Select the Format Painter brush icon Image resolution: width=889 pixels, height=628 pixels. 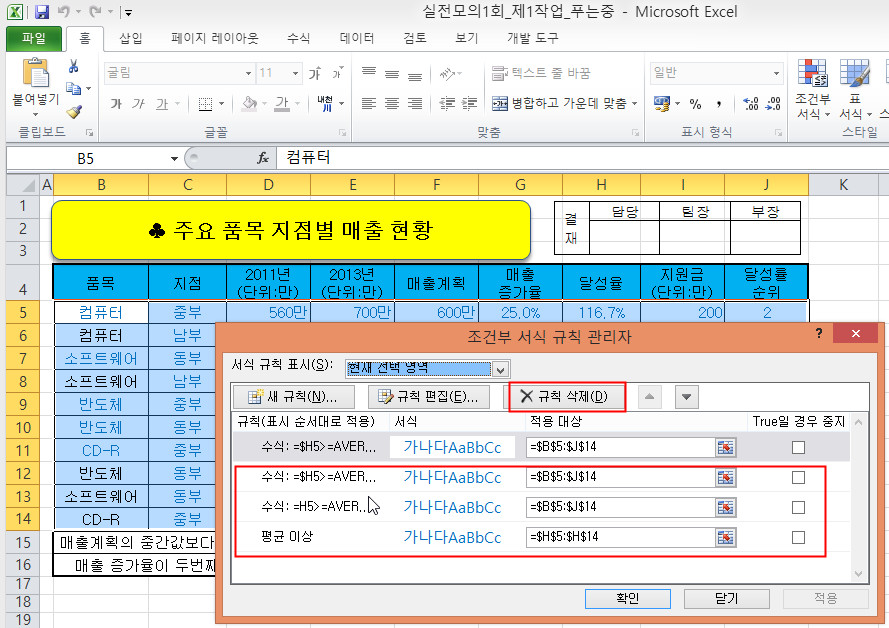[73, 112]
